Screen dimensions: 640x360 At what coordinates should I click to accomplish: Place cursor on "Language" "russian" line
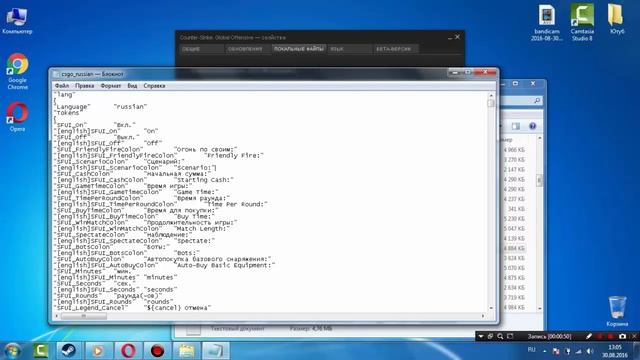tap(100, 107)
